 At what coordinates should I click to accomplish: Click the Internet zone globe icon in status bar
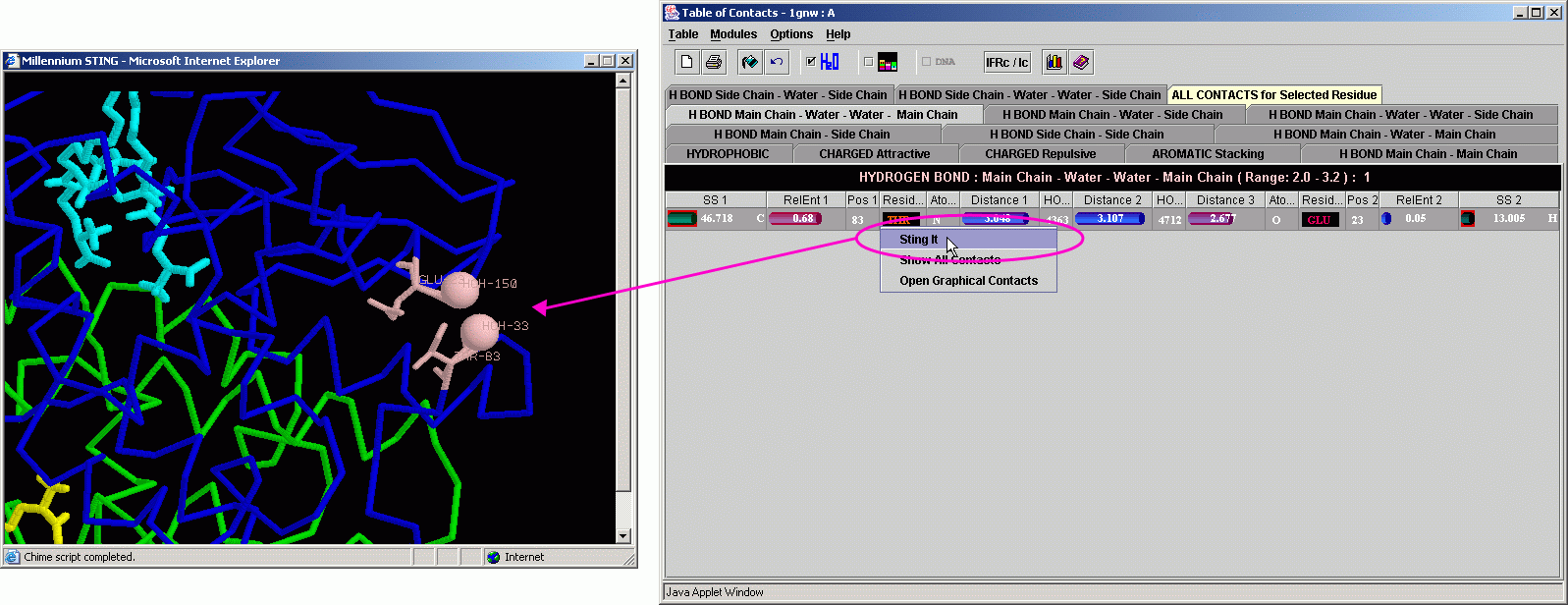[x=494, y=557]
